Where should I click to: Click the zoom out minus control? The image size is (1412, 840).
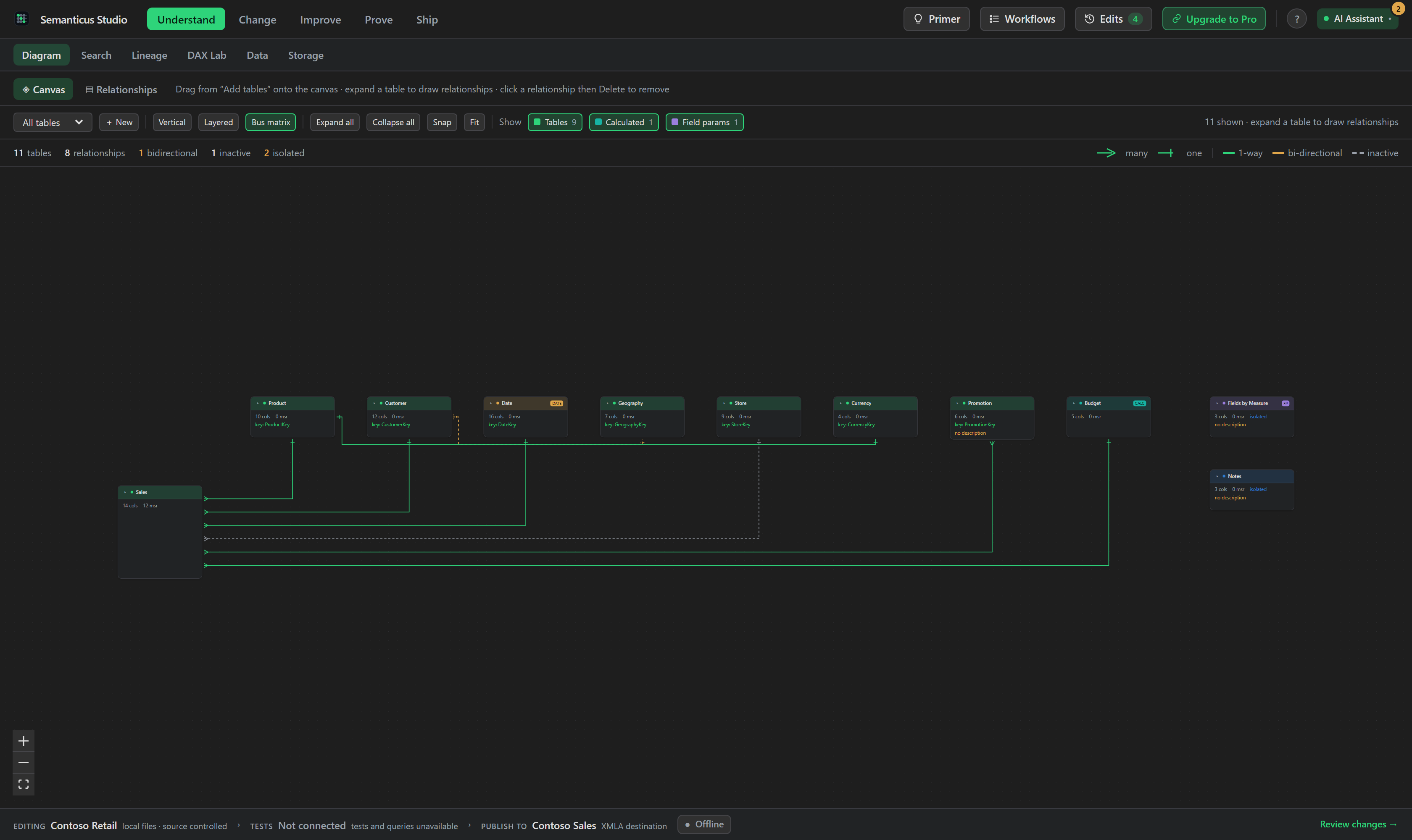tap(23, 762)
